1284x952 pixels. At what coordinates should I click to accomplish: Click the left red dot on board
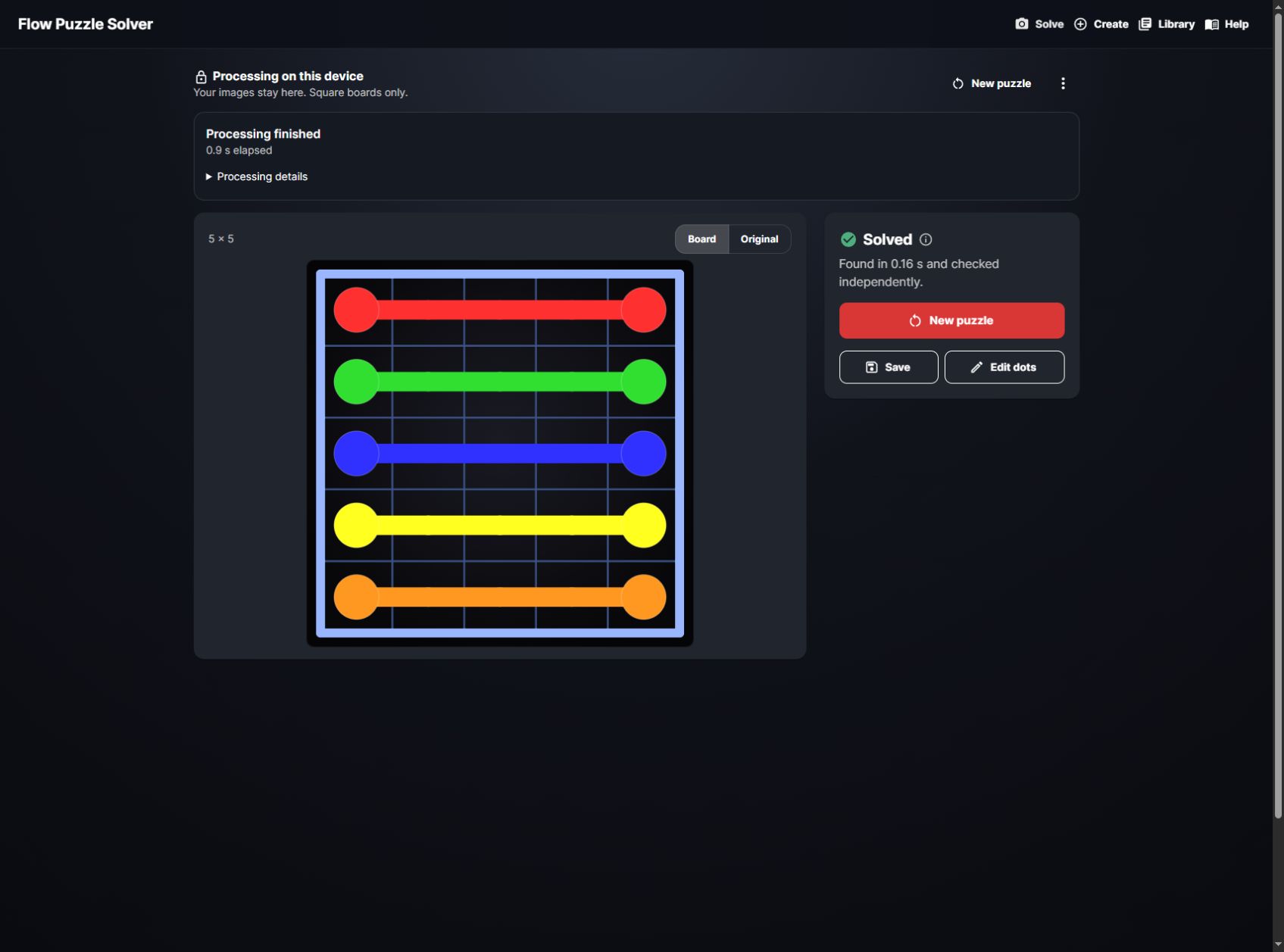pyautogui.click(x=356, y=310)
